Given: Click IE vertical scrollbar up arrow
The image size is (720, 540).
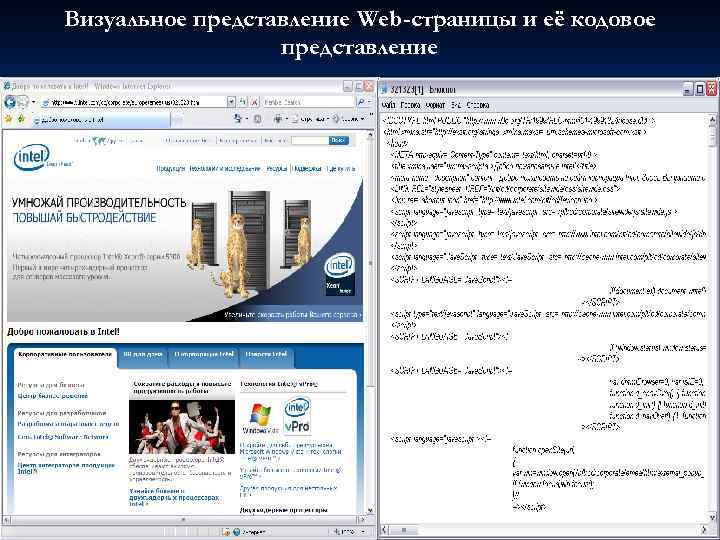Looking at the screenshot, I should click(370, 135).
